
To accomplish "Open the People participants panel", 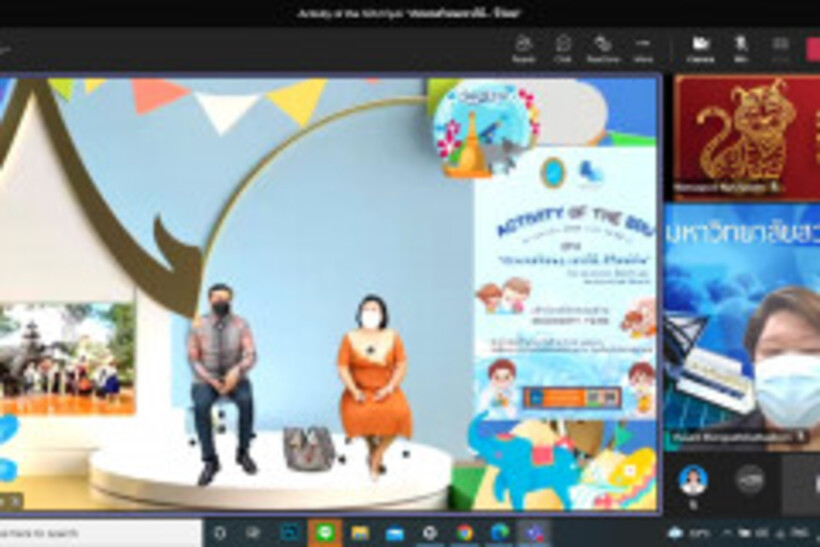I will (x=523, y=48).
